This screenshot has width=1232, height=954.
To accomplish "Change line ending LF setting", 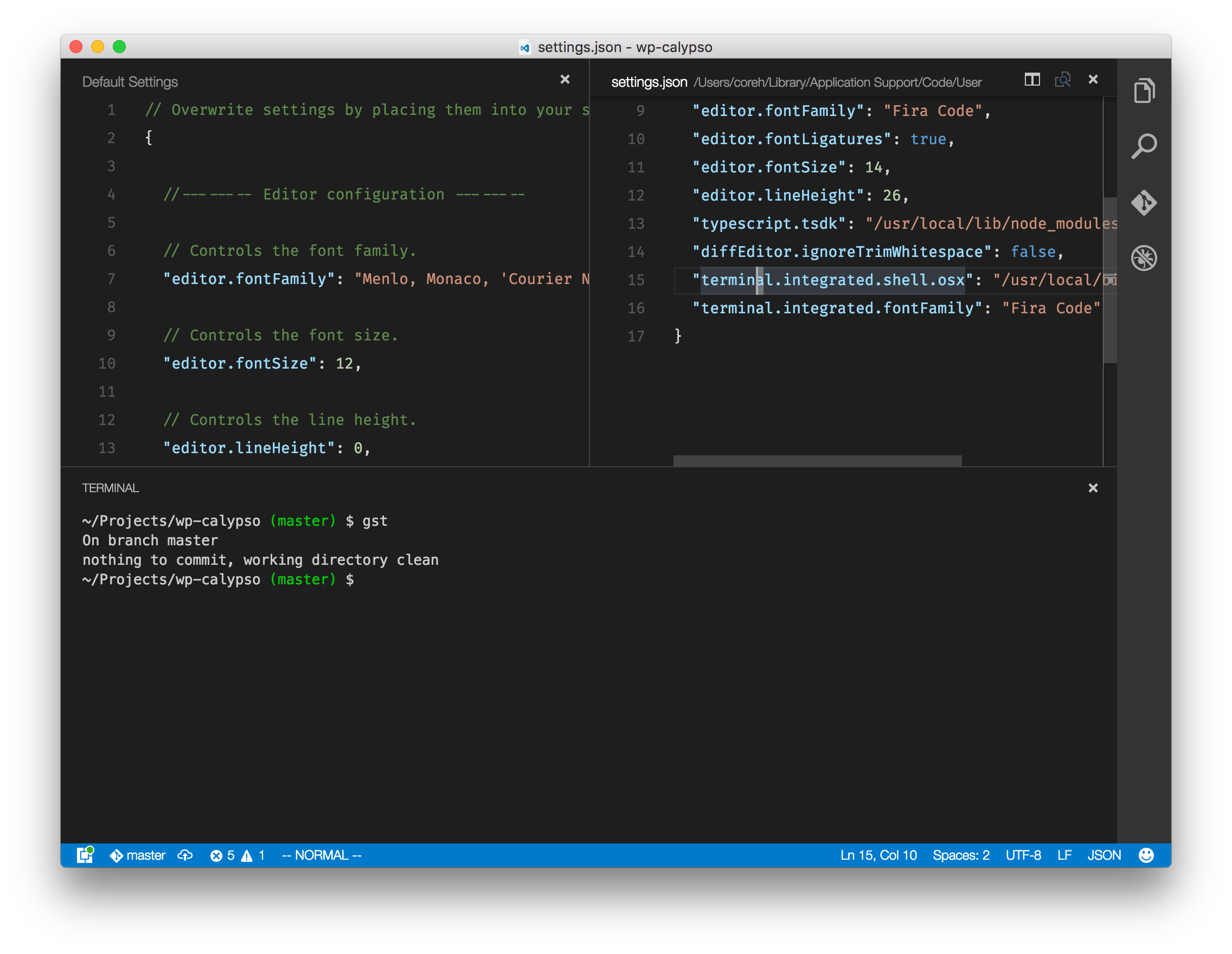I will 1064,855.
